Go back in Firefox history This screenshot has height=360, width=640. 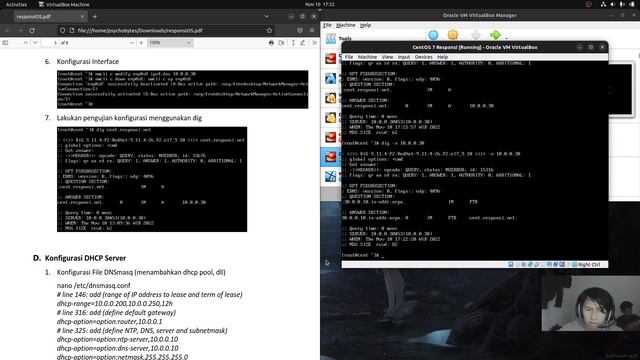click(8, 30)
